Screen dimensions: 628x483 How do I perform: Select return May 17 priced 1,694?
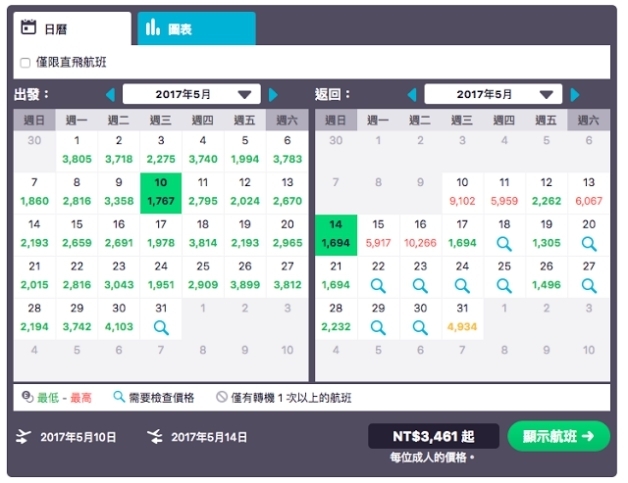click(462, 235)
